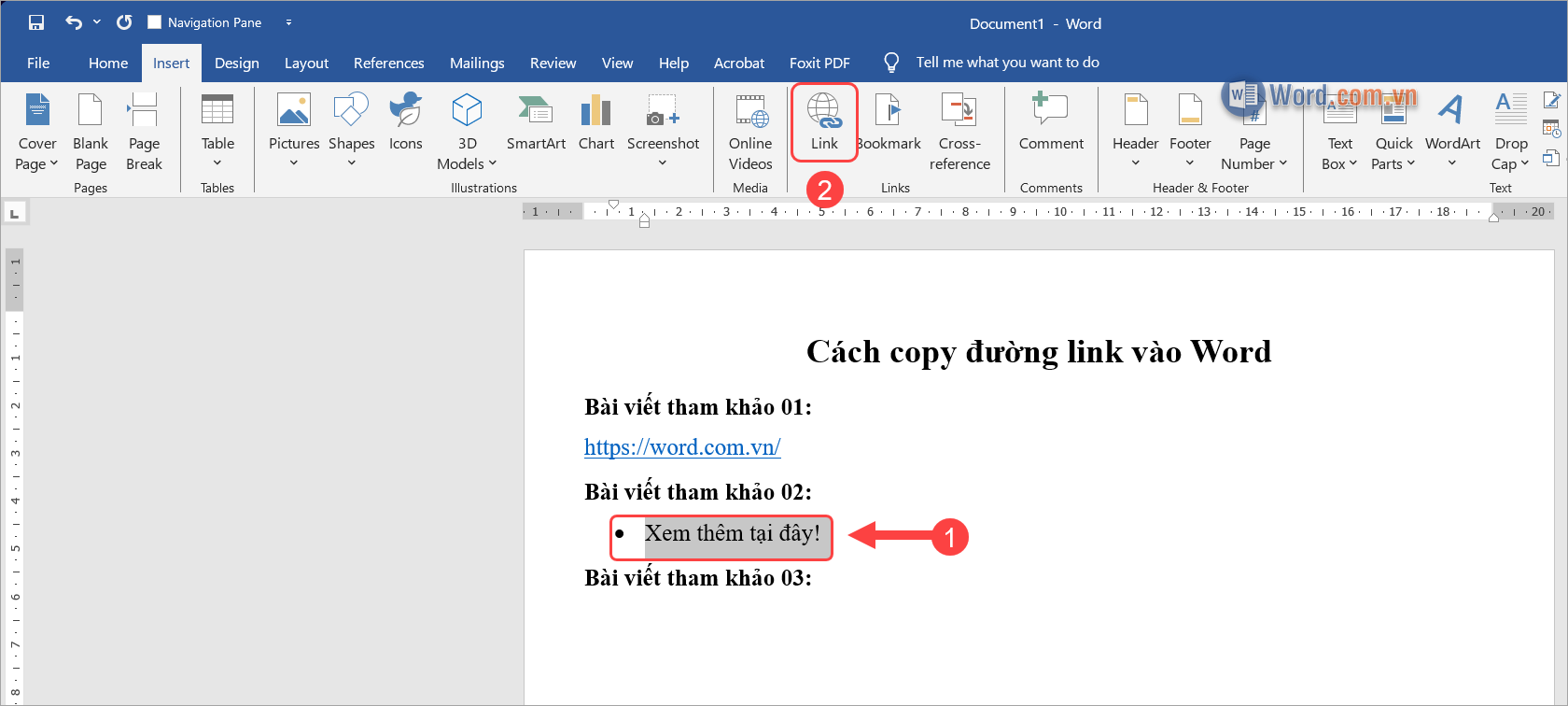The height and width of the screenshot is (706, 1568).
Task: Open the Acrobat tab
Action: [739, 63]
